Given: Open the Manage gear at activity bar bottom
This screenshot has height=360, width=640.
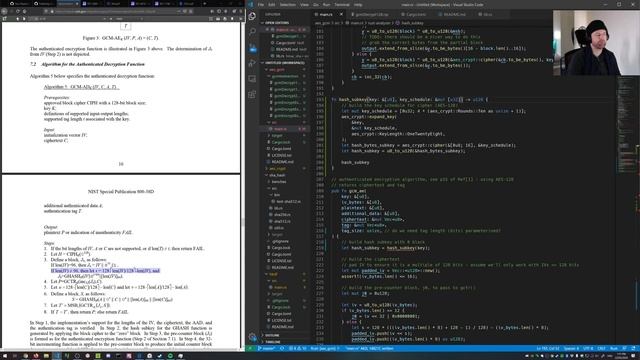Looking at the screenshot, I should click(253, 337).
